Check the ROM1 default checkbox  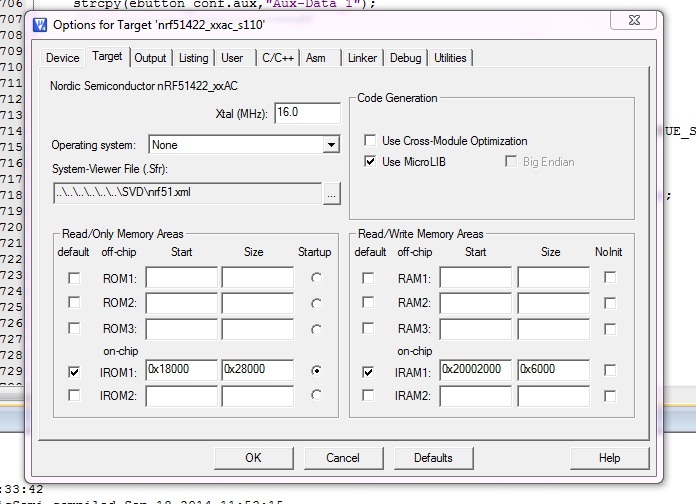(x=74, y=278)
